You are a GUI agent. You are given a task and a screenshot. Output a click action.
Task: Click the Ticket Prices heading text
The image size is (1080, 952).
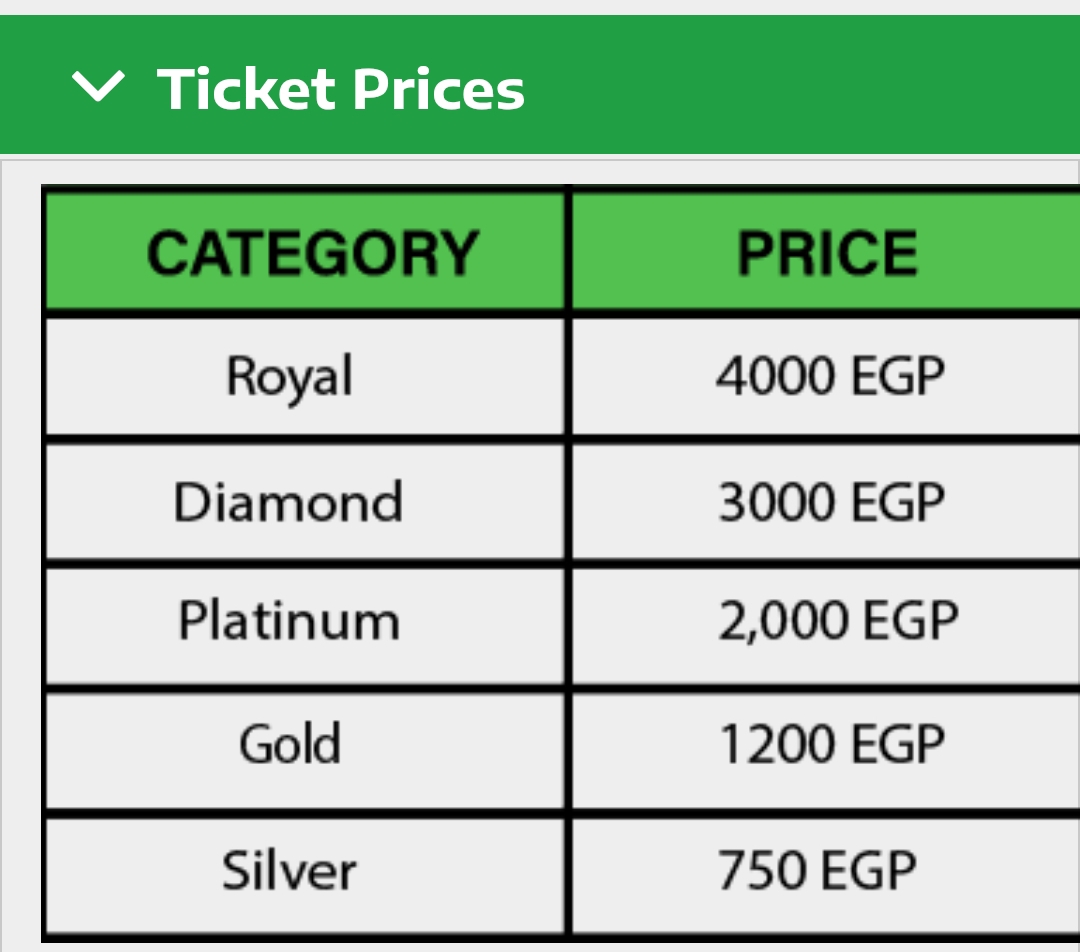(341, 89)
